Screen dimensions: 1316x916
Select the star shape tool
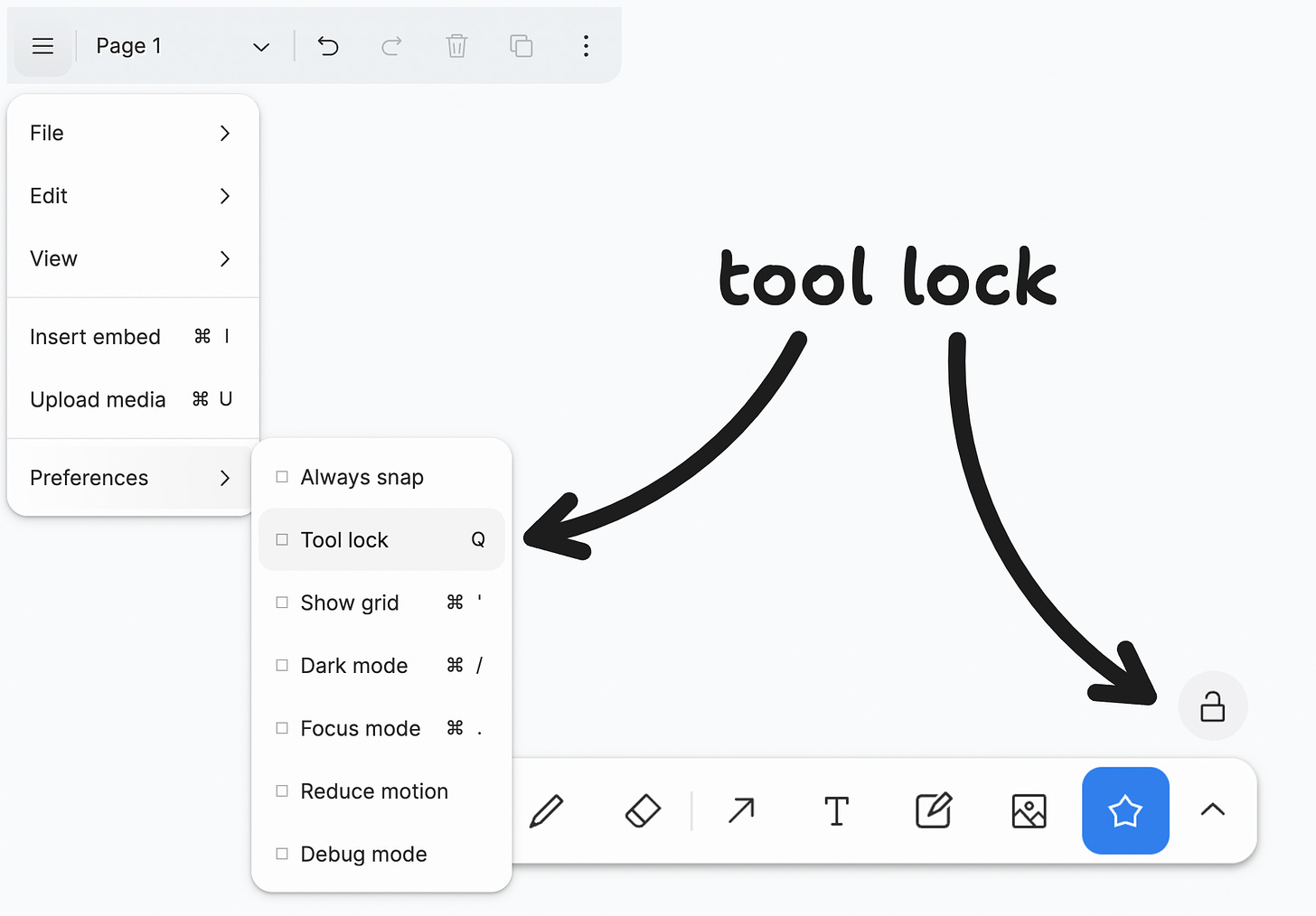point(1125,811)
